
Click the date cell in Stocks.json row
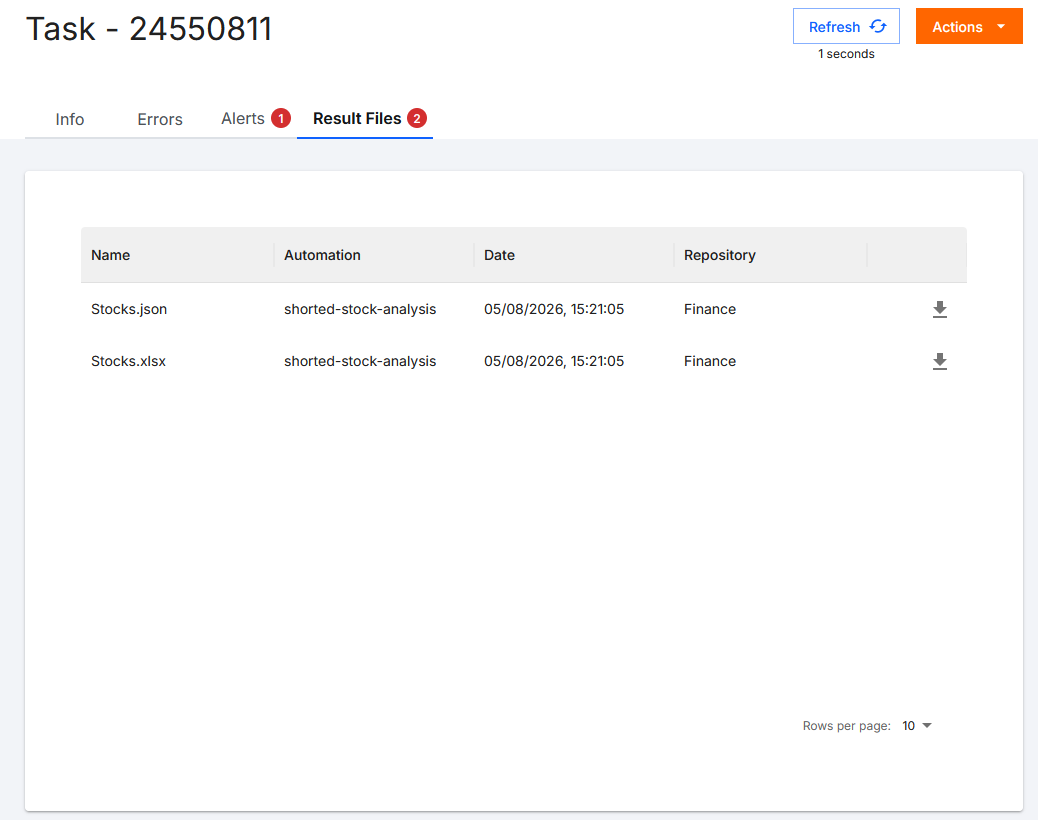(x=554, y=309)
